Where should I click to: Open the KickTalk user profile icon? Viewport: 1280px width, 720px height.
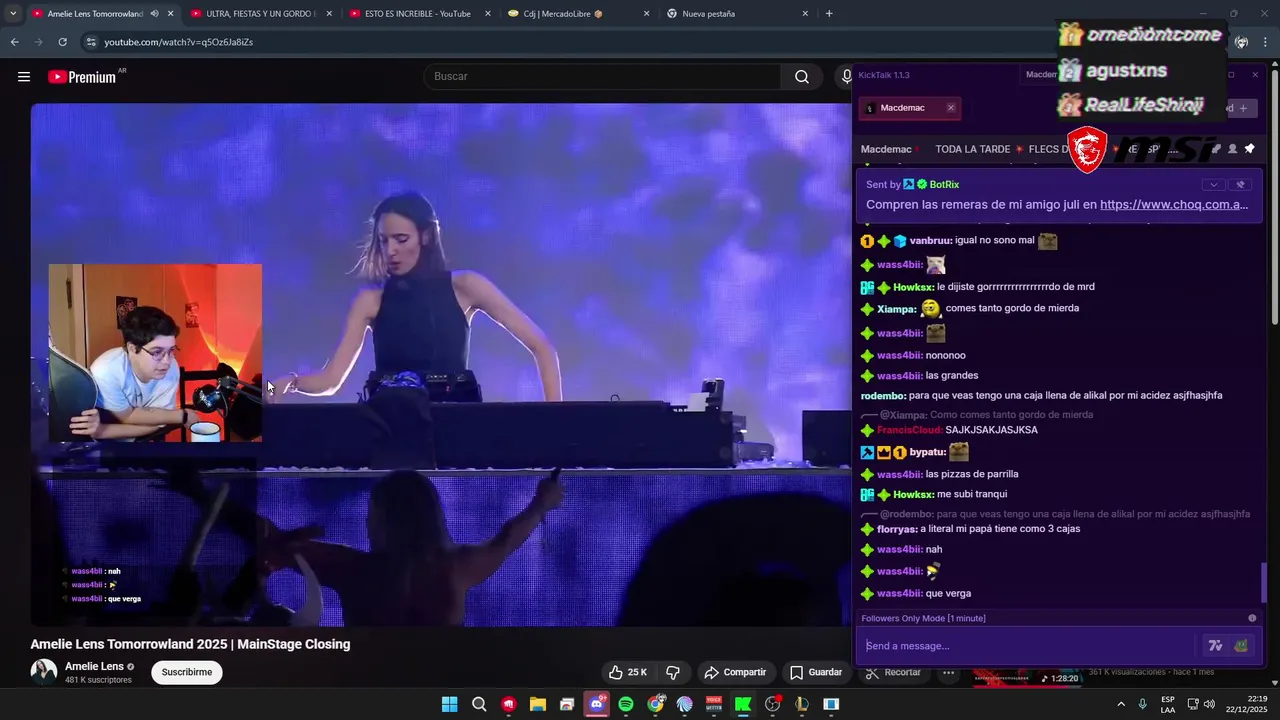coord(1232,149)
